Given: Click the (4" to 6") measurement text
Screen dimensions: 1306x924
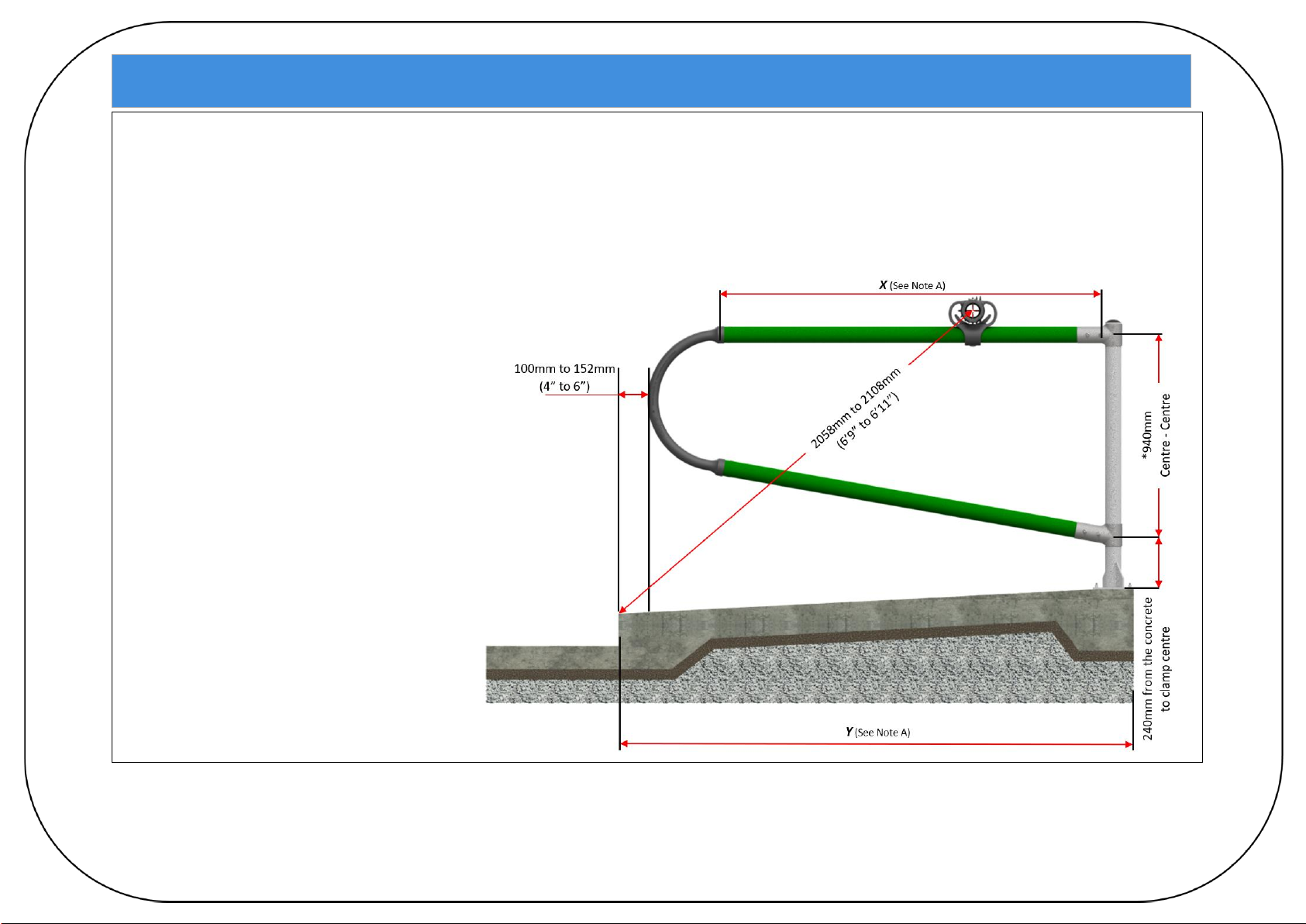Looking at the screenshot, I should [x=564, y=386].
